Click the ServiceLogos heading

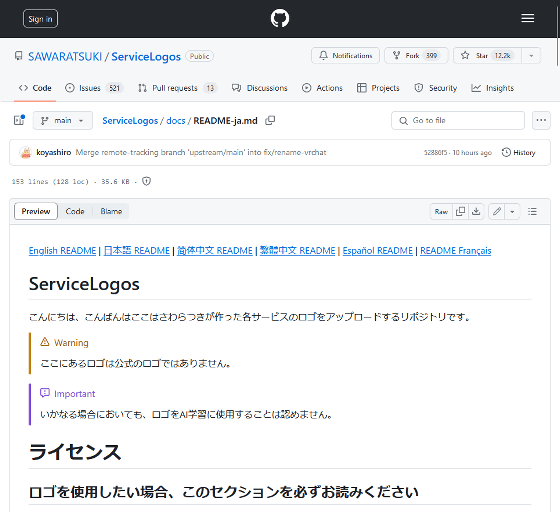pos(84,284)
